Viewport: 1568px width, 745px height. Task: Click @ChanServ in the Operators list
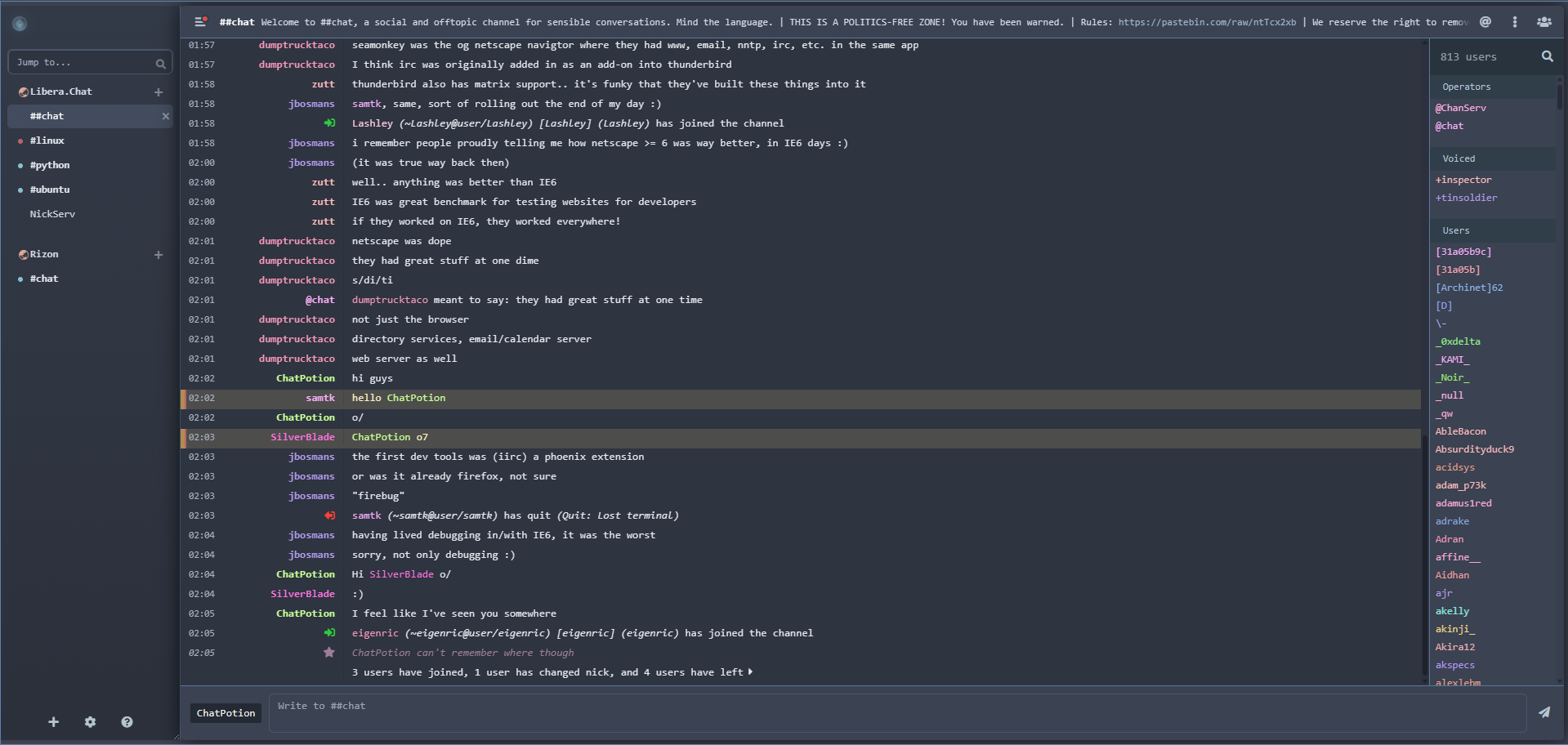(1461, 108)
